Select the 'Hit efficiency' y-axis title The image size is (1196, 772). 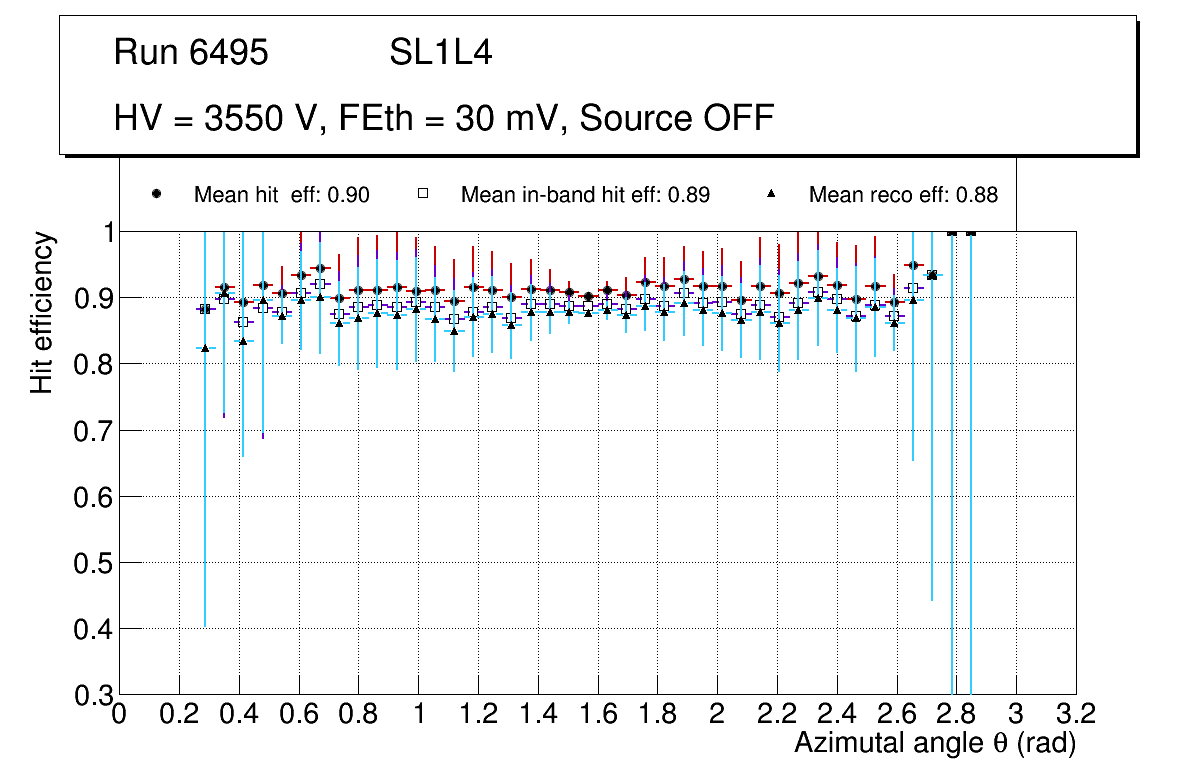[x=41, y=312]
